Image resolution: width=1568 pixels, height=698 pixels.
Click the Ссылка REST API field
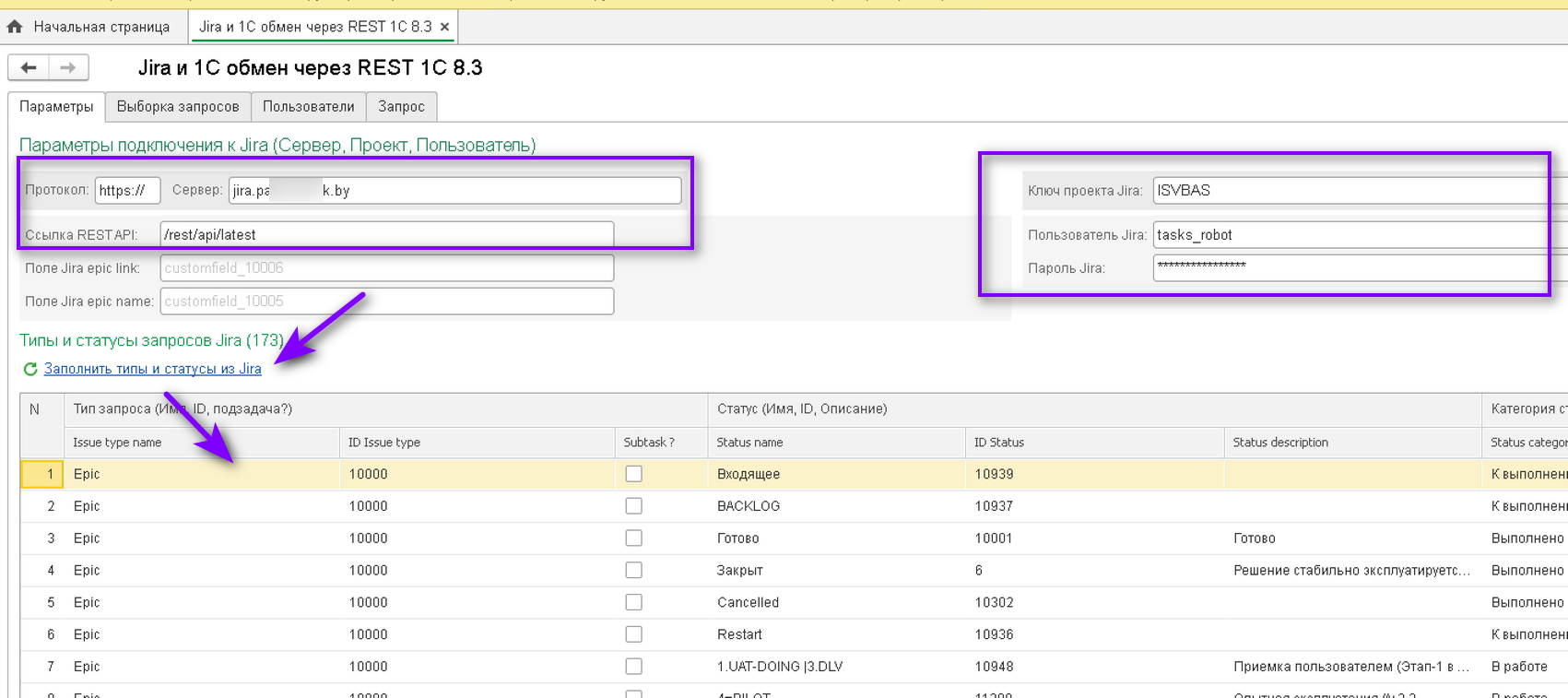pyautogui.click(x=387, y=234)
